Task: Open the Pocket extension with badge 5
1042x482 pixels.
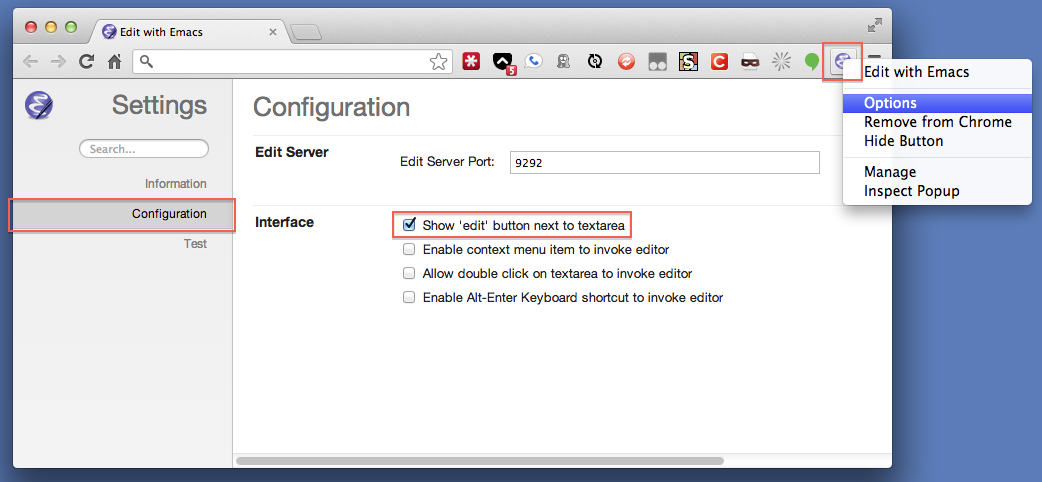Action: pyautogui.click(x=503, y=62)
